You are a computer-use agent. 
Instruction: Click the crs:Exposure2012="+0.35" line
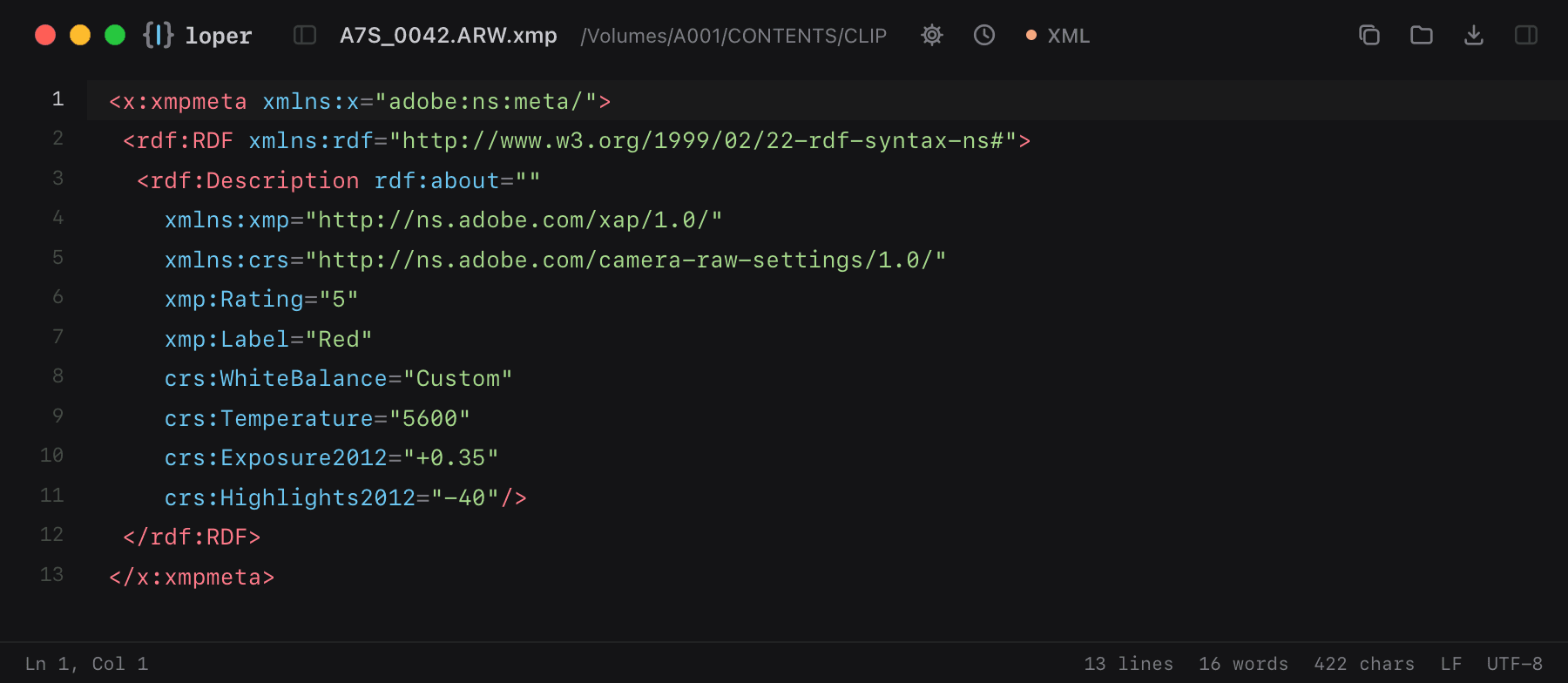pyautogui.click(x=332, y=458)
